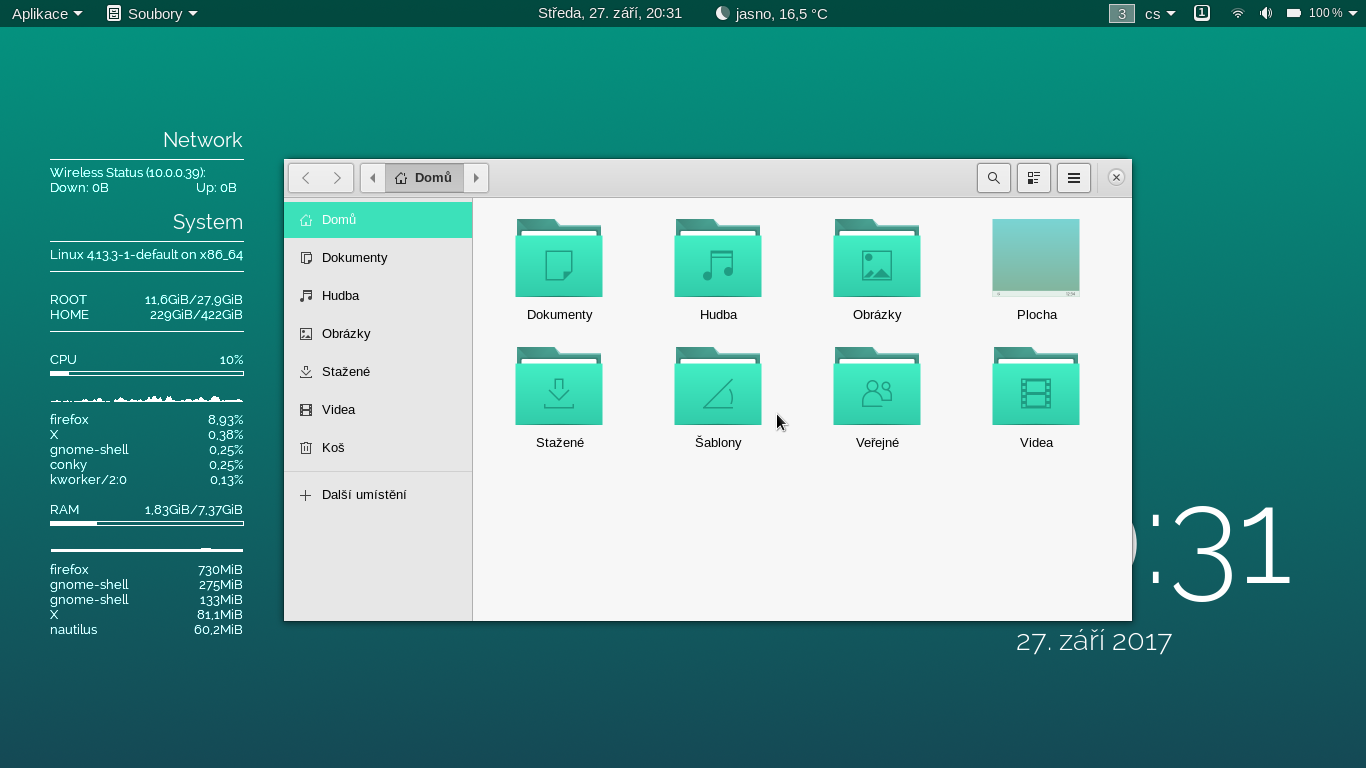
Task: Go to Stažené in the sidebar
Action: [378, 372]
